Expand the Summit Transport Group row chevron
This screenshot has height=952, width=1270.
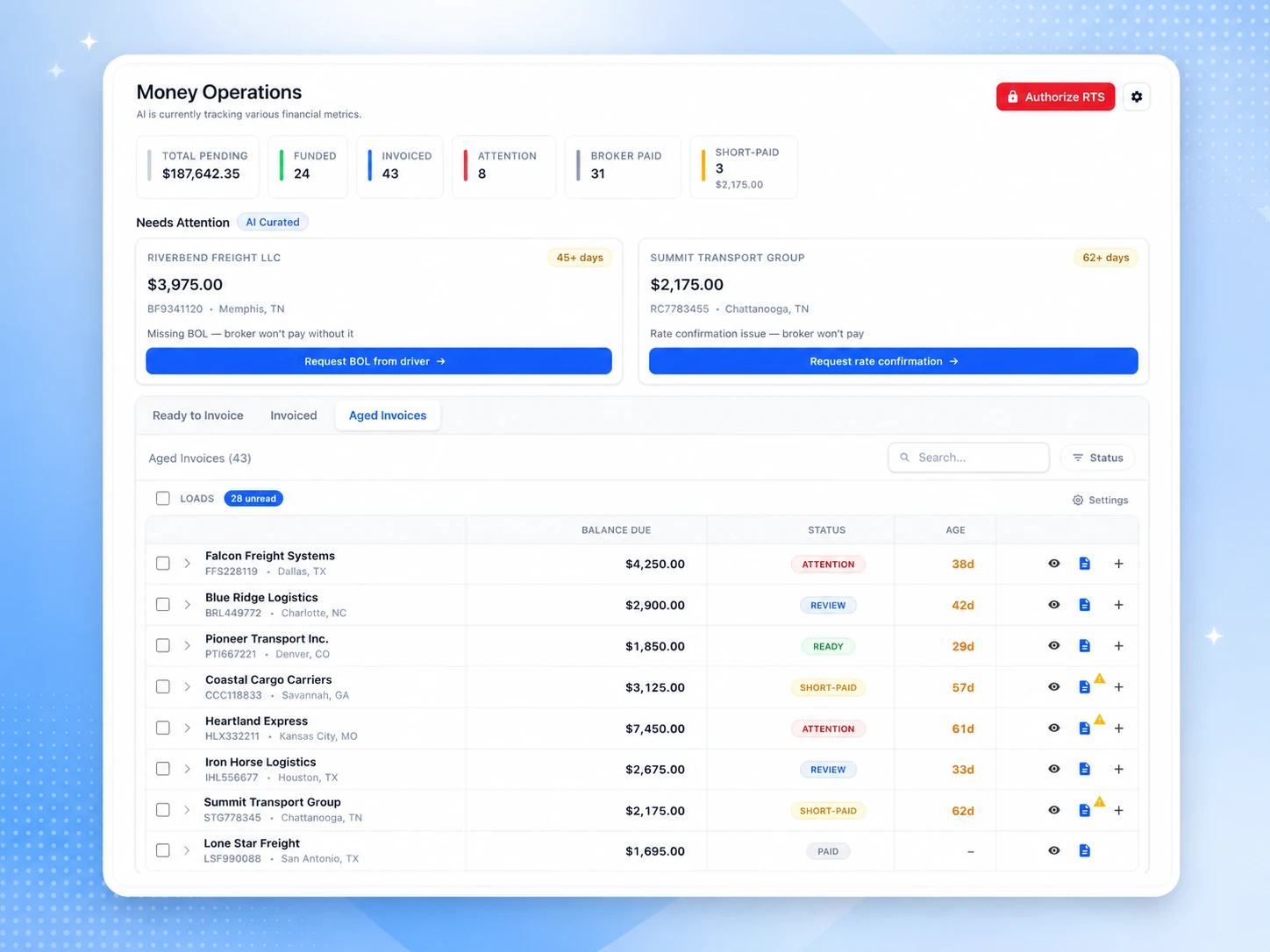(187, 811)
